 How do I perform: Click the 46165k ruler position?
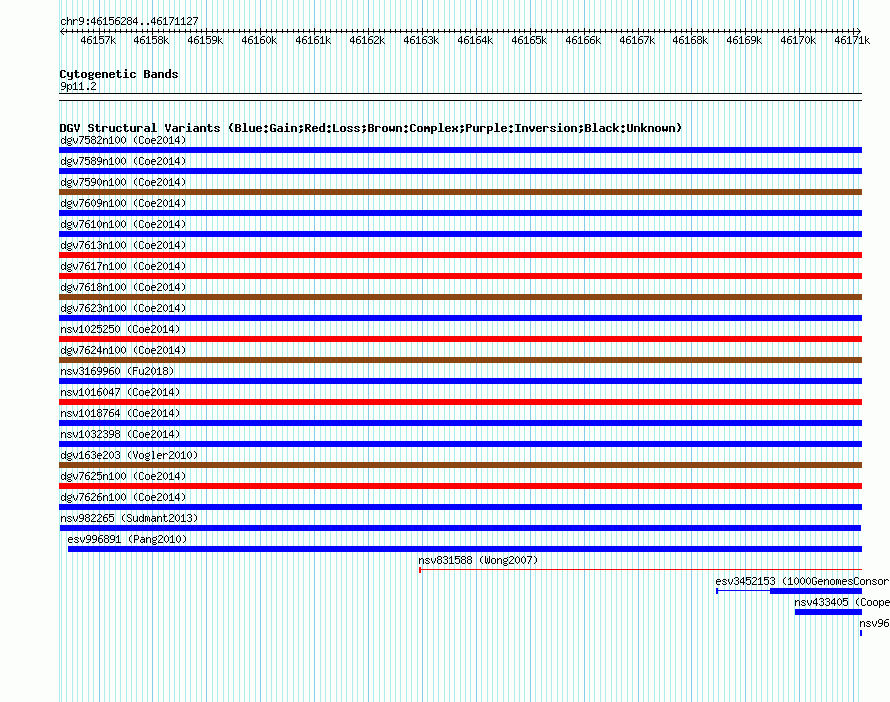(529, 40)
